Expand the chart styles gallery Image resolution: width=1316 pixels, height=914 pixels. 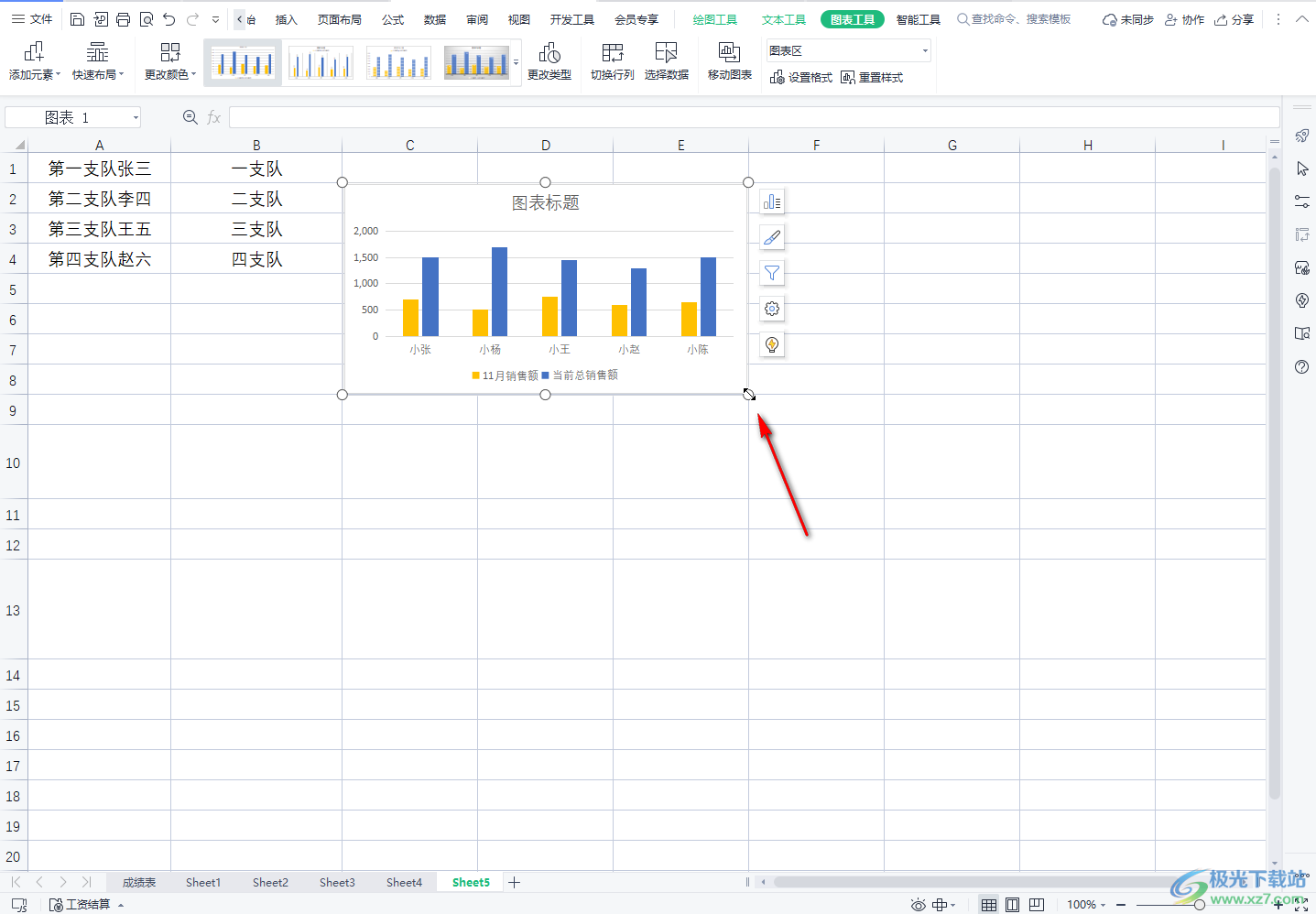coord(517,63)
